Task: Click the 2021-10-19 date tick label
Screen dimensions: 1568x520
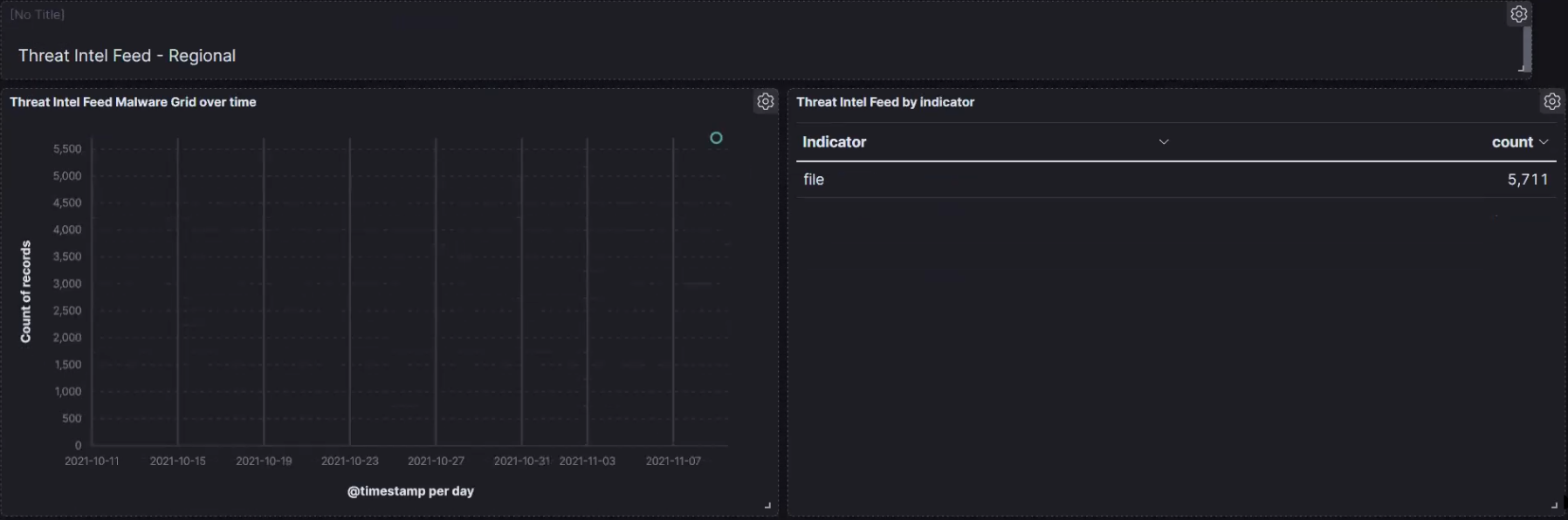Action: tap(264, 461)
